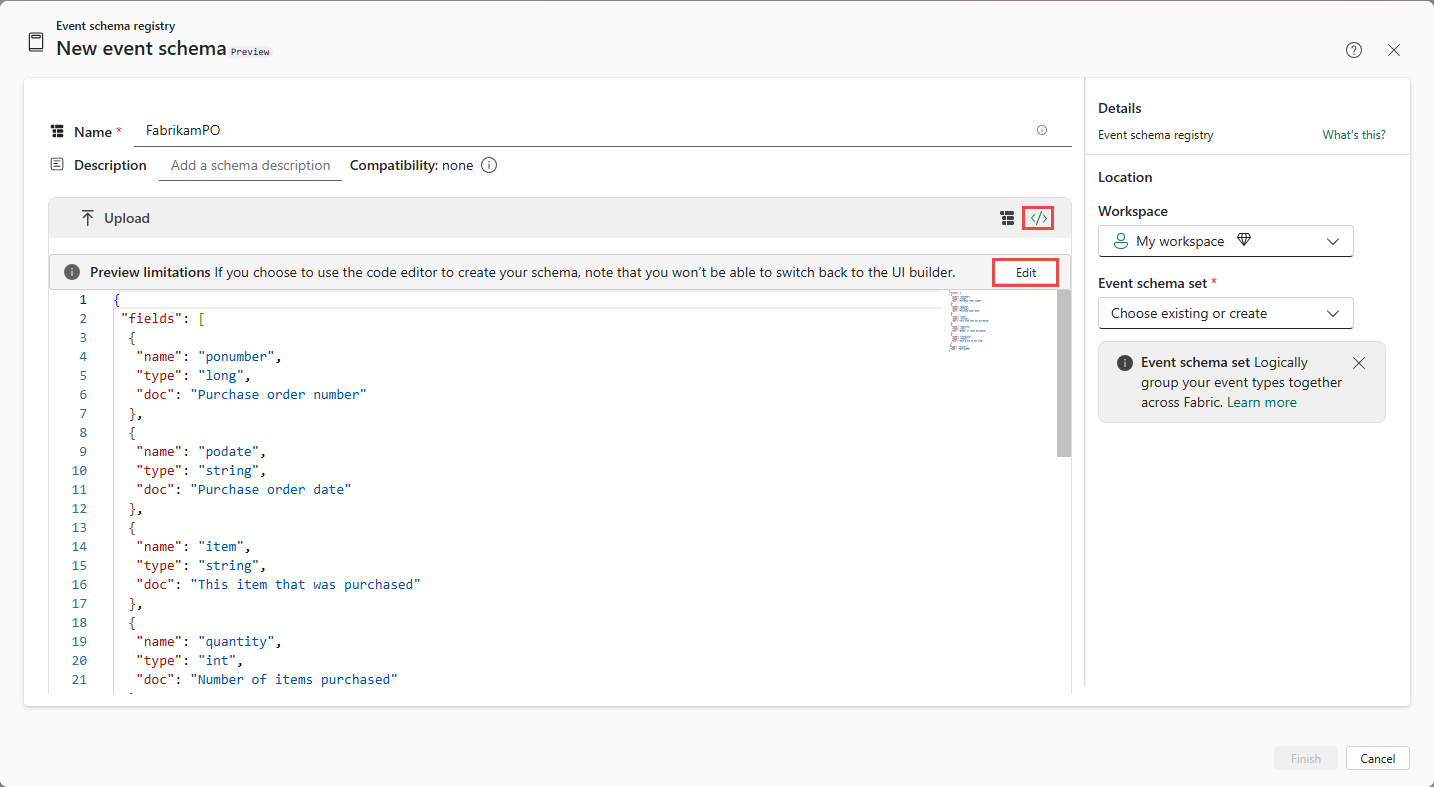
Task: Click the info icon on Preview limitations banner
Action: pyautogui.click(x=71, y=271)
